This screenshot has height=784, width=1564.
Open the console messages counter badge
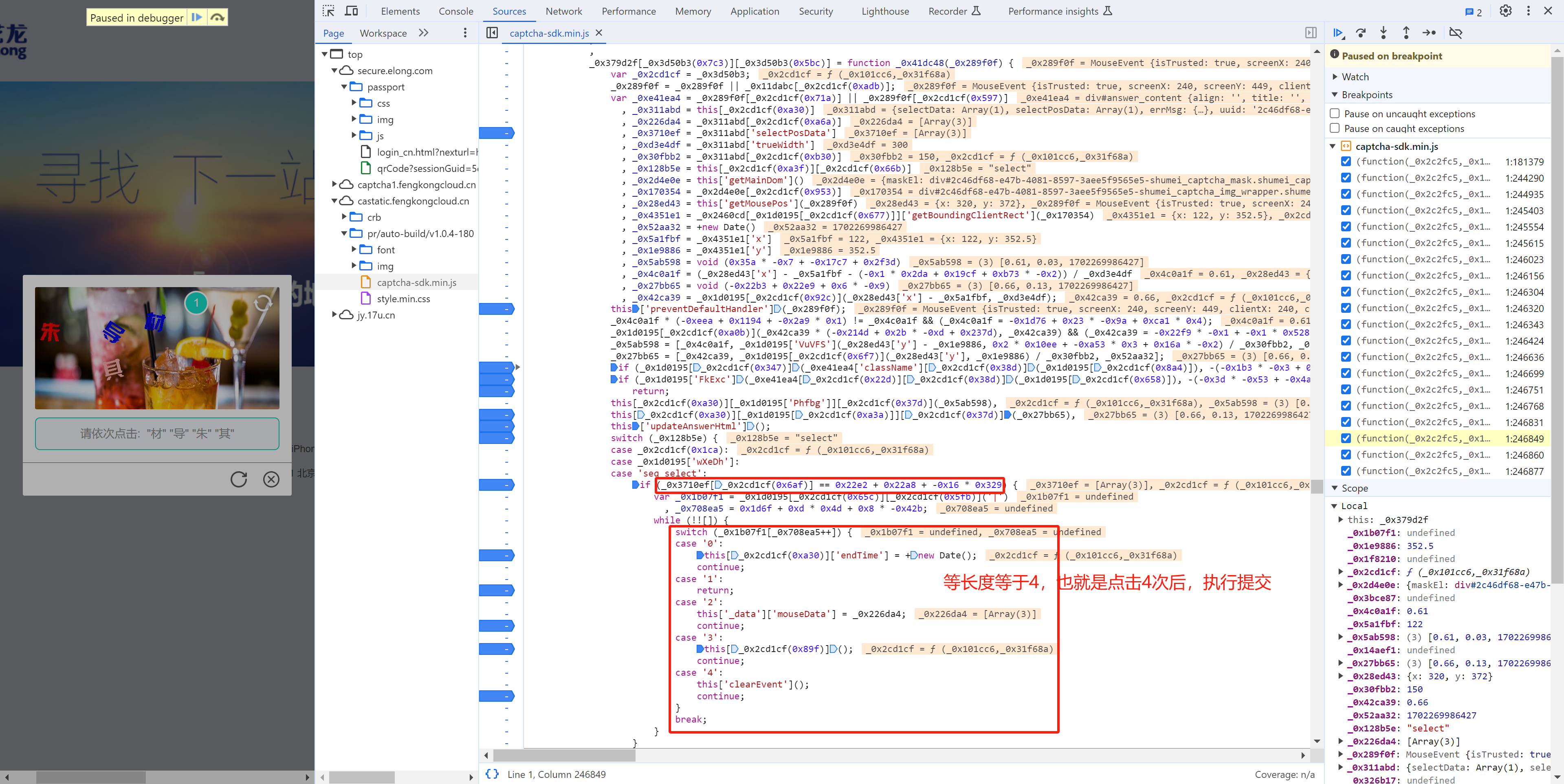click(1473, 11)
